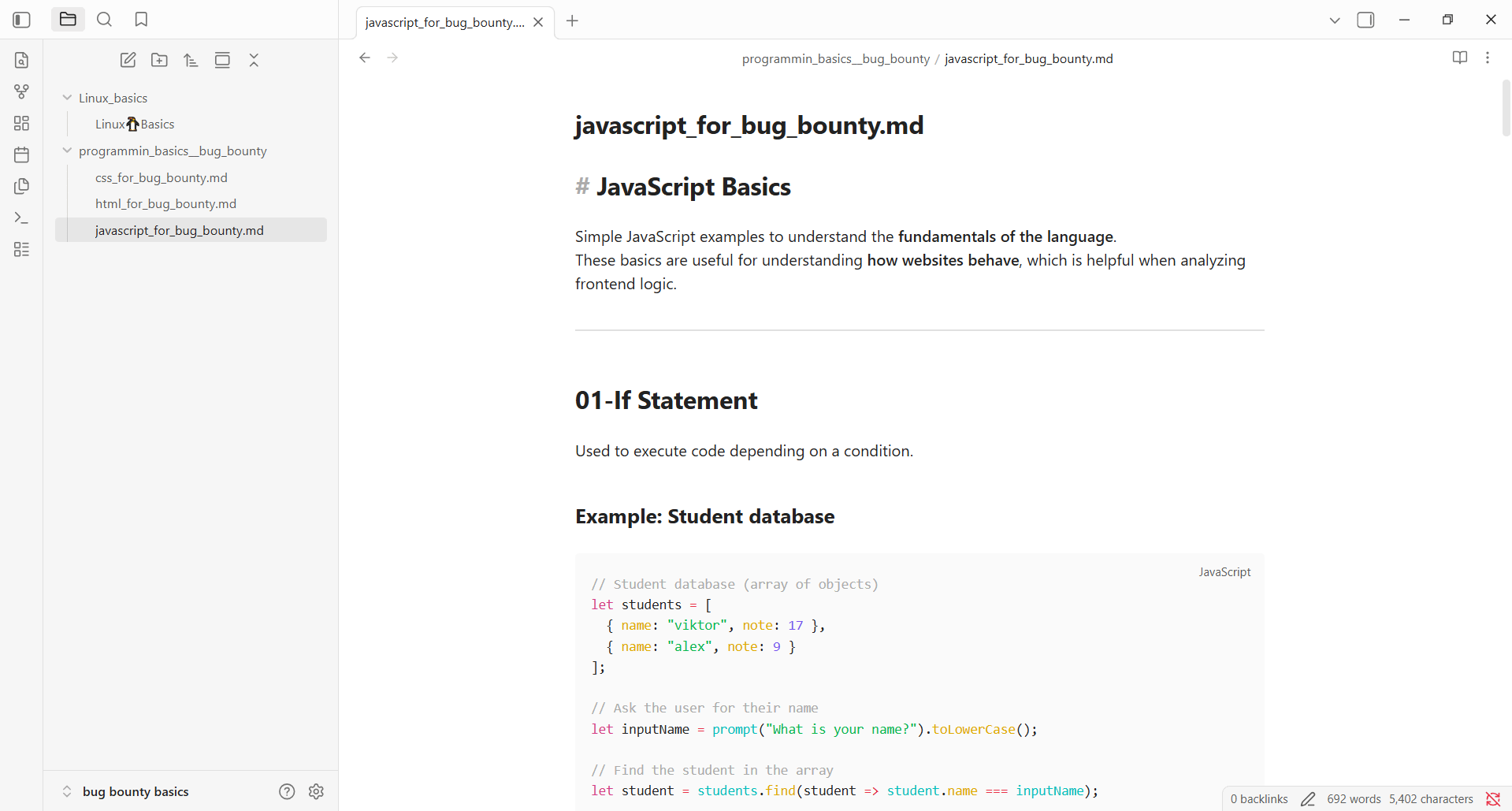Open the command palette terminal icon
Image resolution: width=1512 pixels, height=811 pixels.
(21, 218)
